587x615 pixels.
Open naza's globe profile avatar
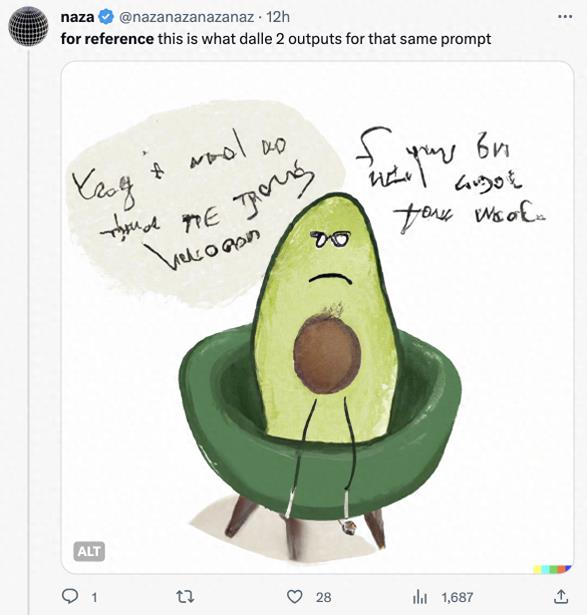28,26
